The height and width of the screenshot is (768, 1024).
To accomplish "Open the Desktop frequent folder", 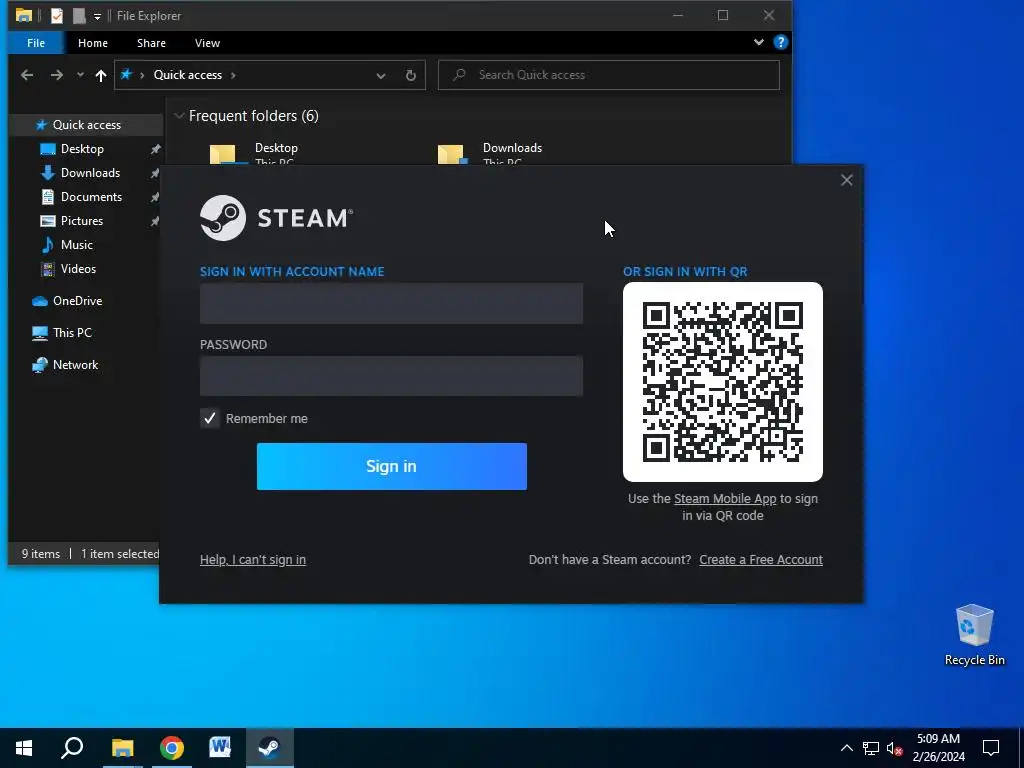I will pyautogui.click(x=255, y=154).
